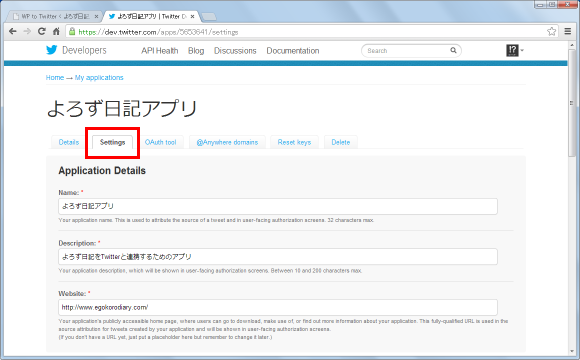Screen dimensions: 580x360
Task: Open the OAuth tool tab
Action: tap(160, 142)
